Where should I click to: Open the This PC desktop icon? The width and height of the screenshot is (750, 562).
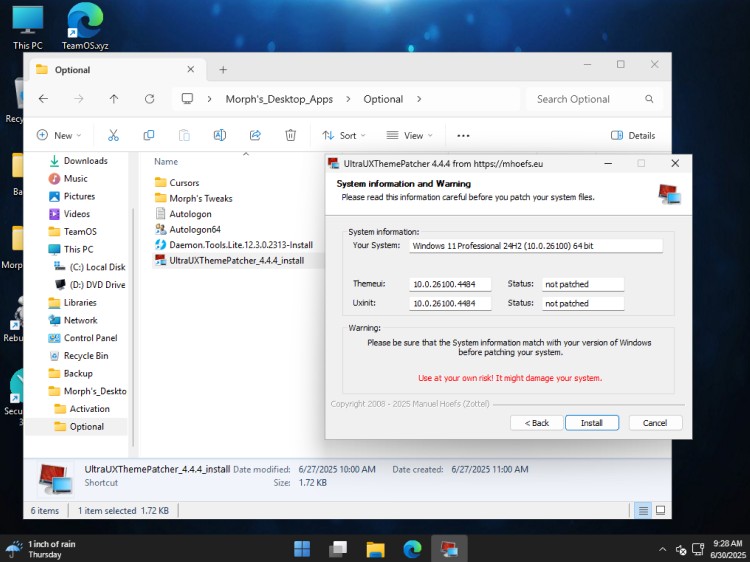pyautogui.click(x=28, y=27)
